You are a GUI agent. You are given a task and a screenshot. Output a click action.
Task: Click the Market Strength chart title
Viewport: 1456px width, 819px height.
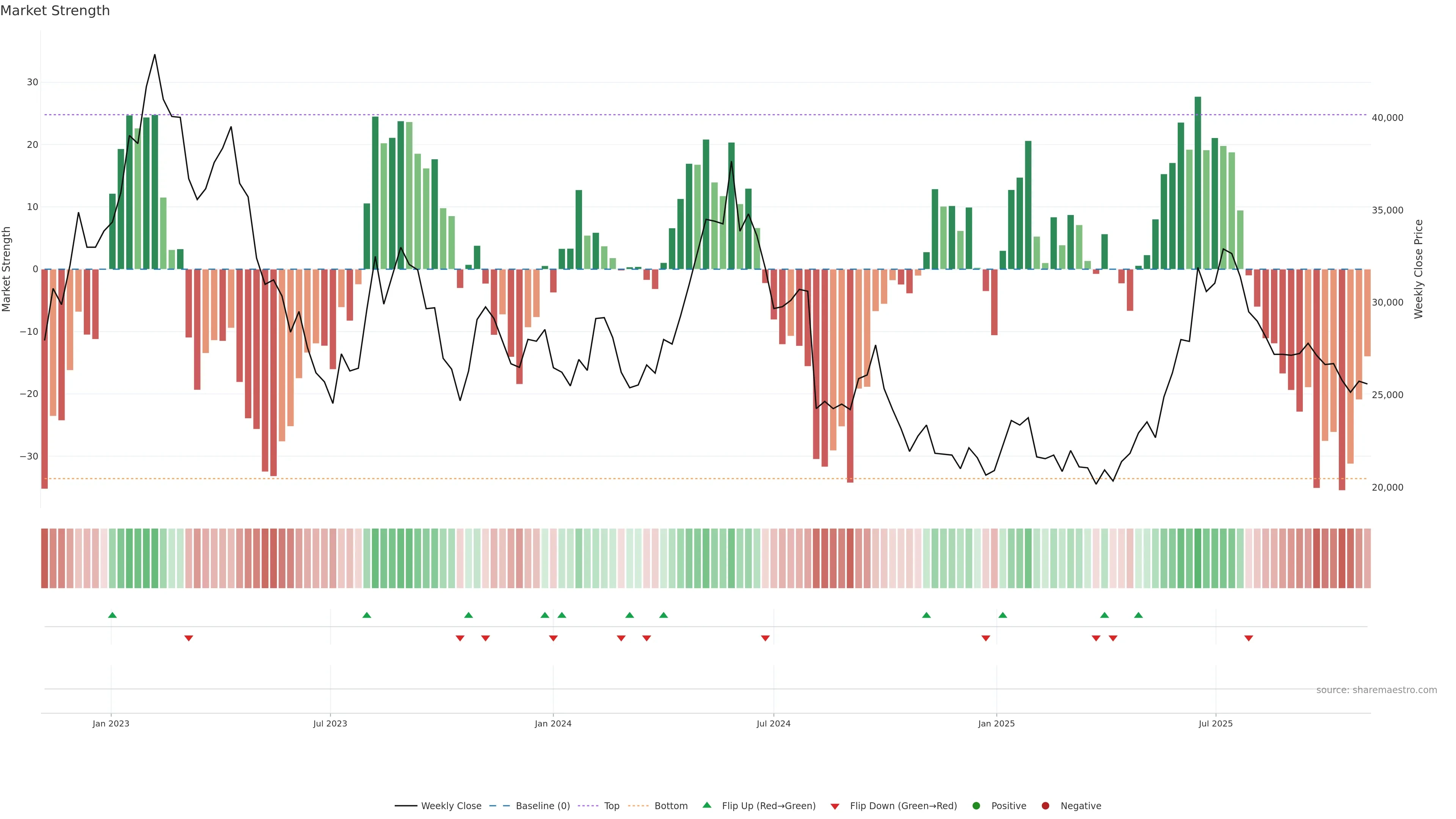click(55, 11)
